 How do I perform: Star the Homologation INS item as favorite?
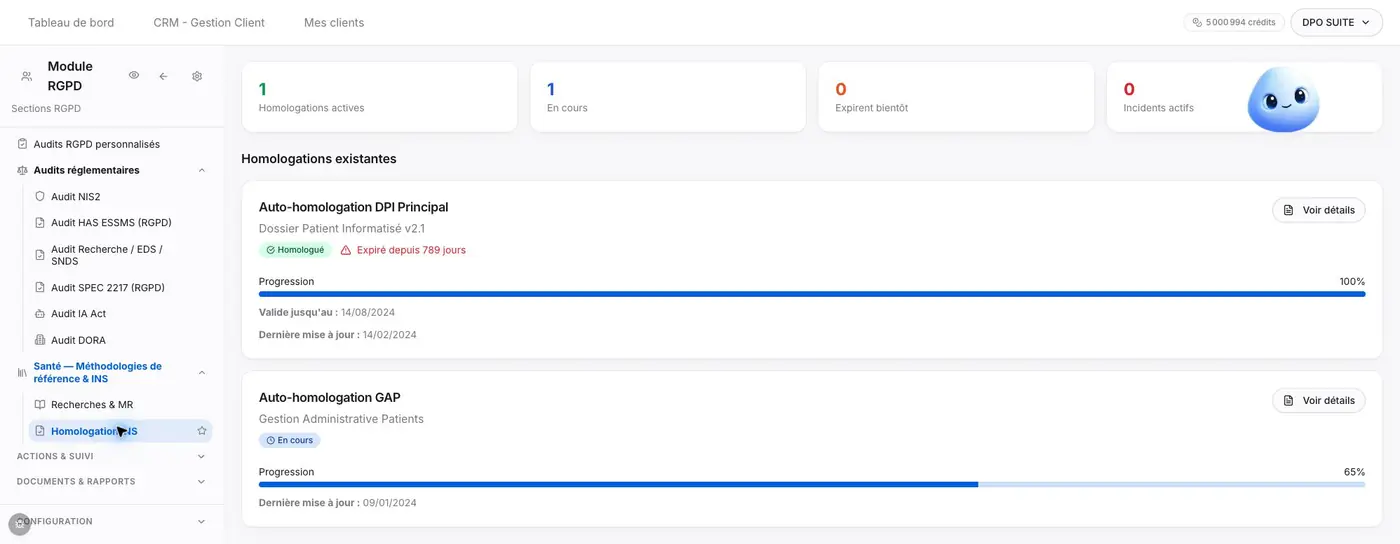tap(202, 431)
